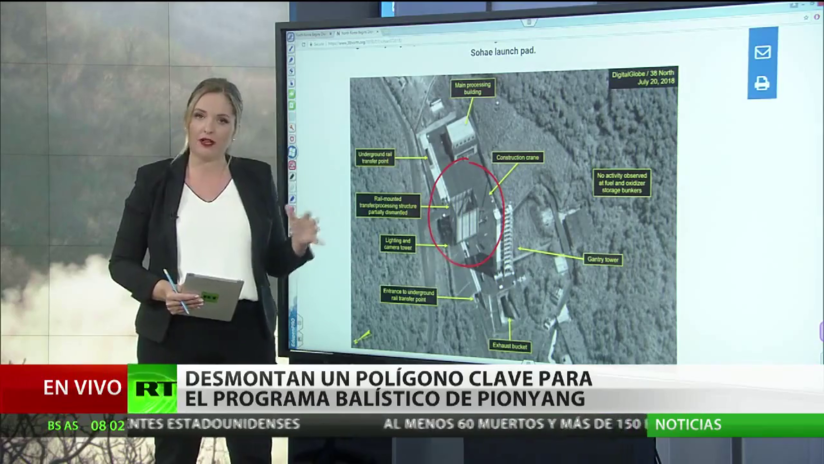Click the 'Lighting and camera tower' label
Screen dimensions: 824x464
397,244
